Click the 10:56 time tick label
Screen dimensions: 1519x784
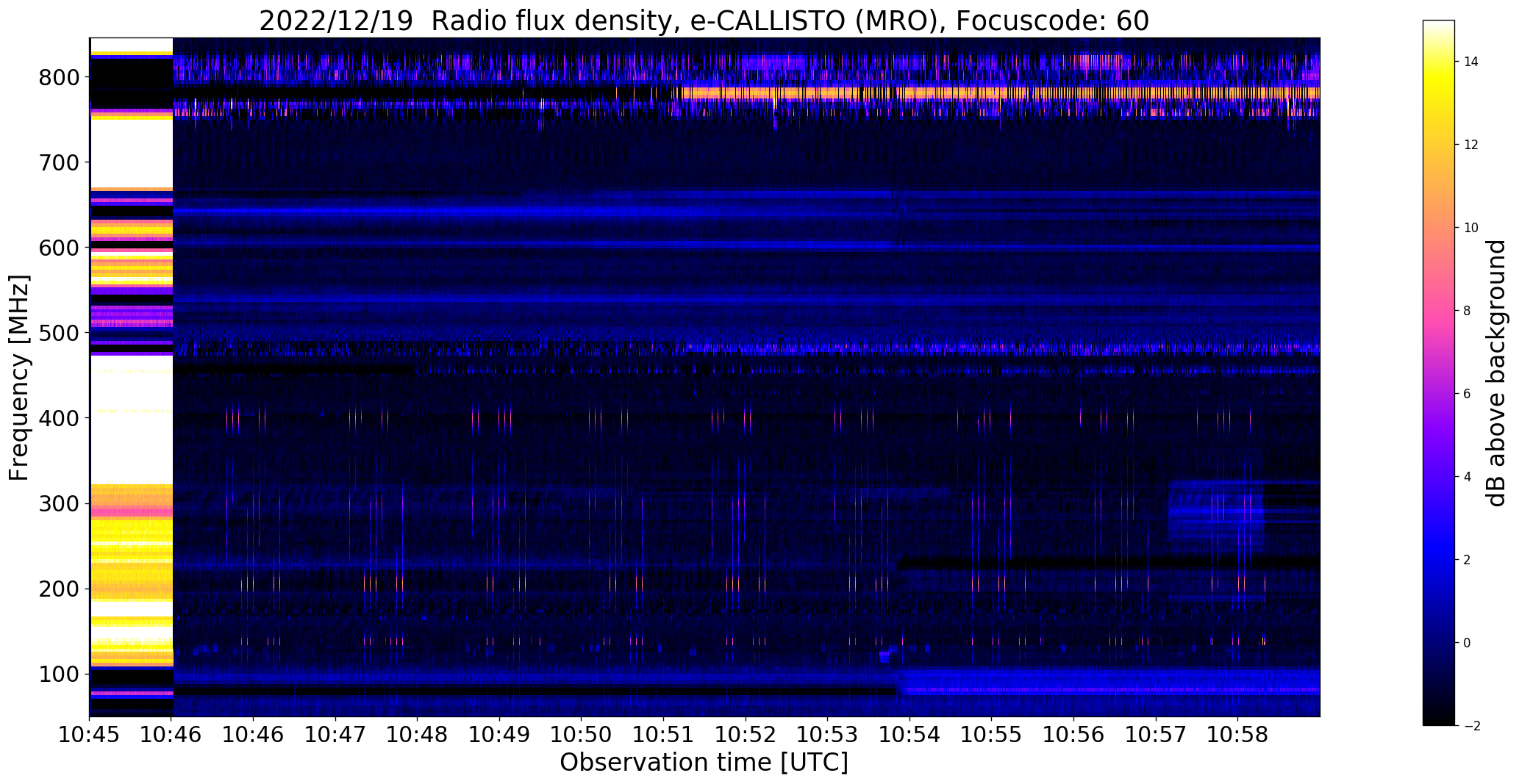pos(1073,735)
